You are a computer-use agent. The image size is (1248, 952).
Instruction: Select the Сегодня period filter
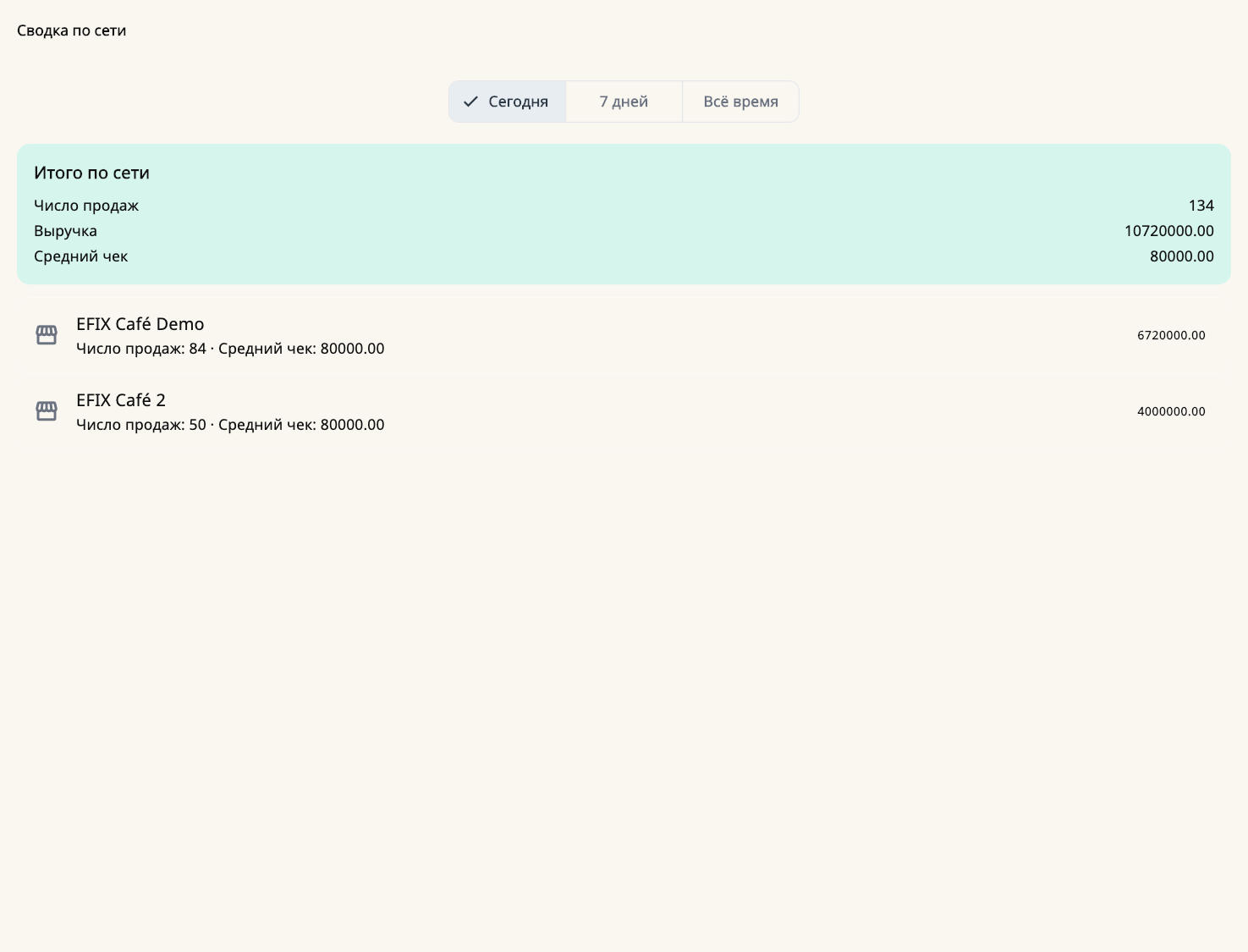coord(508,102)
